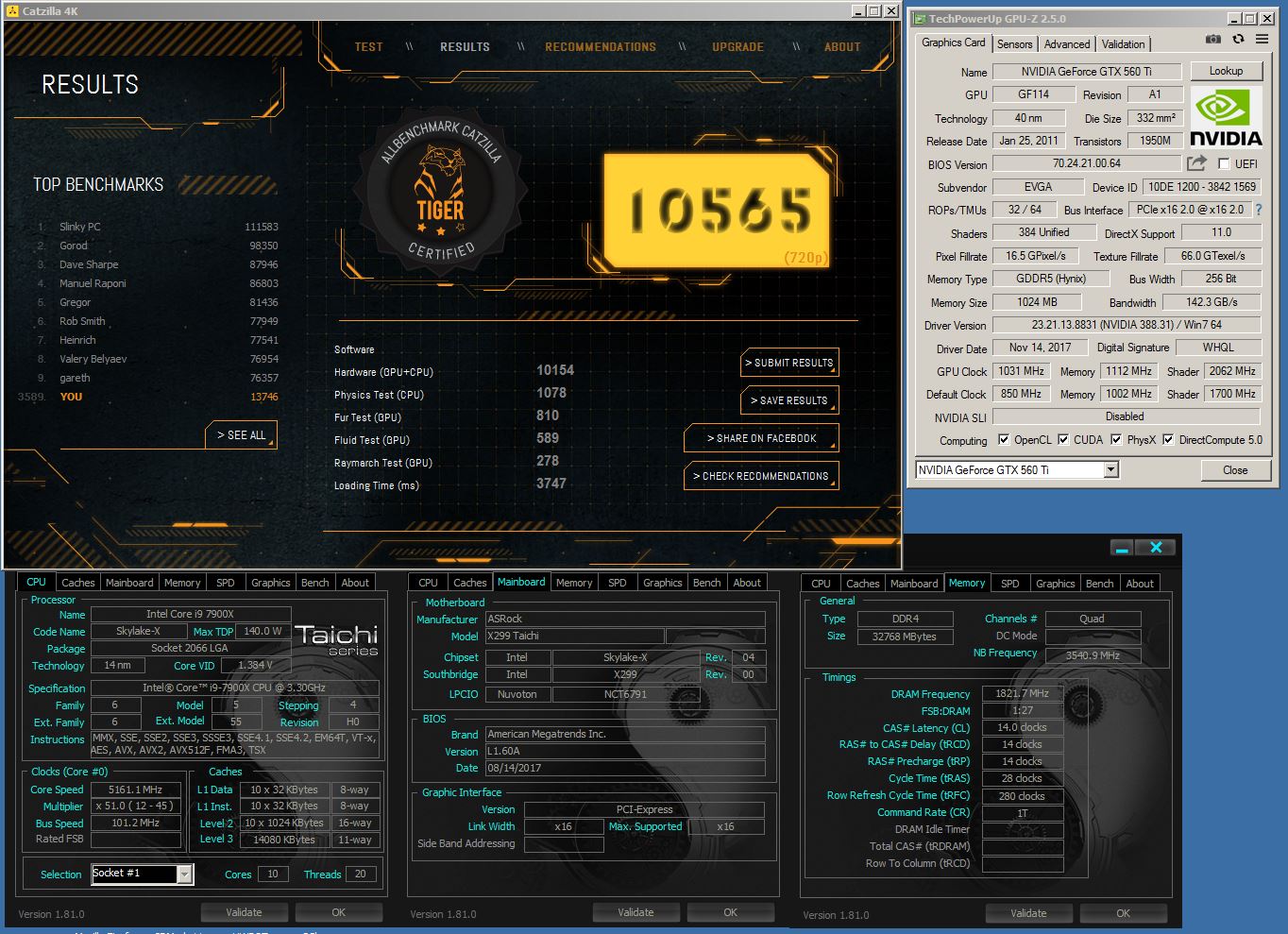Open the GPU selection dropdown in GPU-Z
1288x934 pixels.
pos(1111,469)
